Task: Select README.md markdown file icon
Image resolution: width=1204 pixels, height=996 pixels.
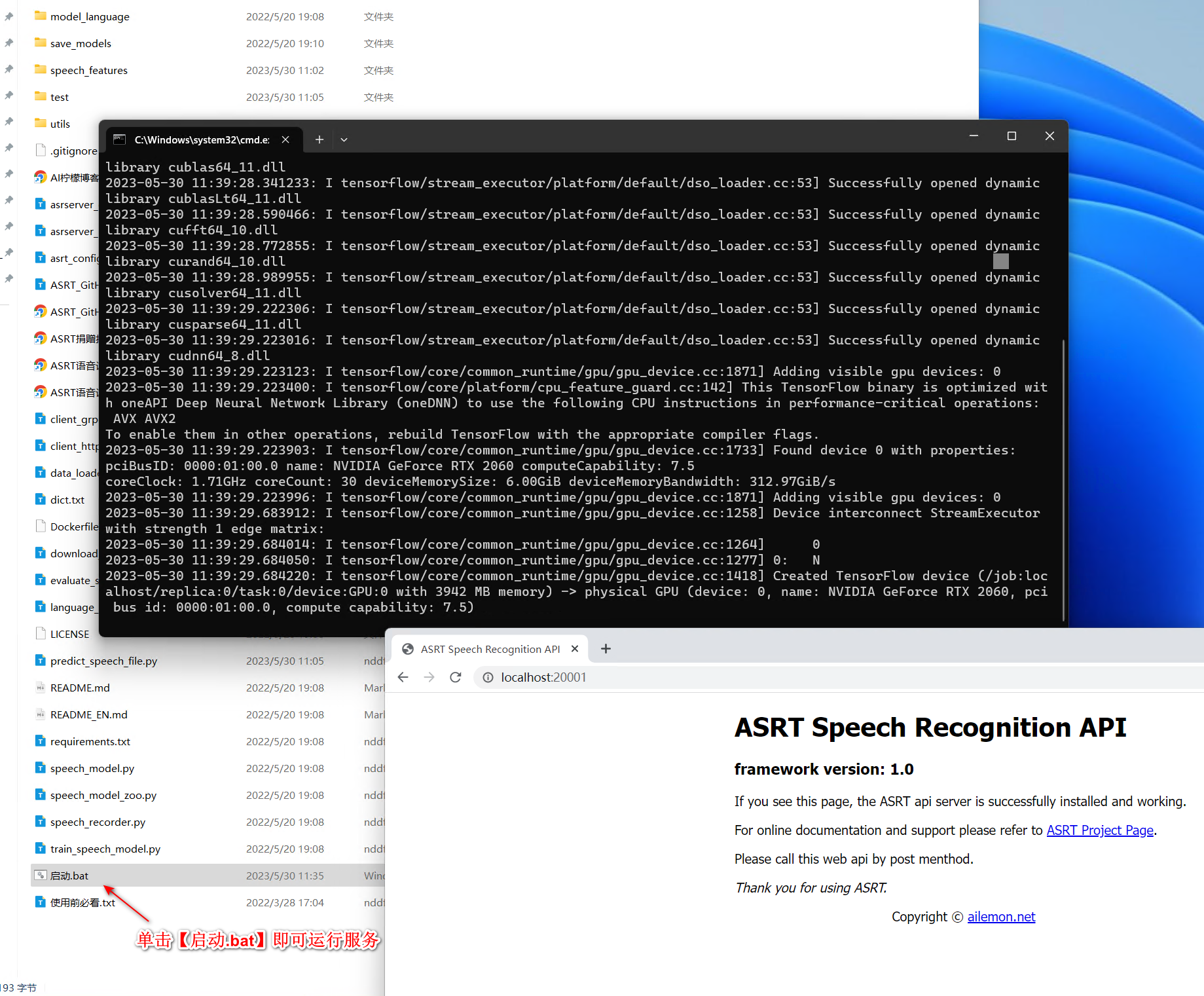Action: click(x=41, y=687)
